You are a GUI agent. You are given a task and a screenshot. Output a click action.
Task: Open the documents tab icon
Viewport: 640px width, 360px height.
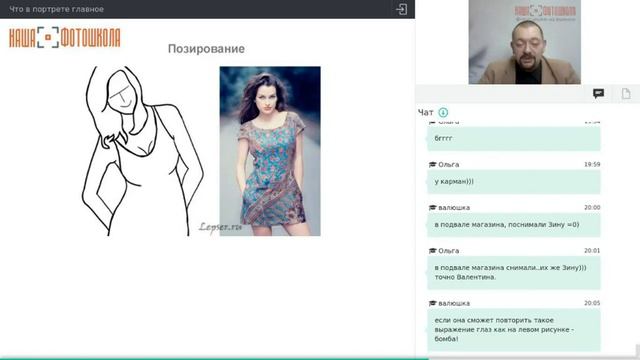pos(626,94)
